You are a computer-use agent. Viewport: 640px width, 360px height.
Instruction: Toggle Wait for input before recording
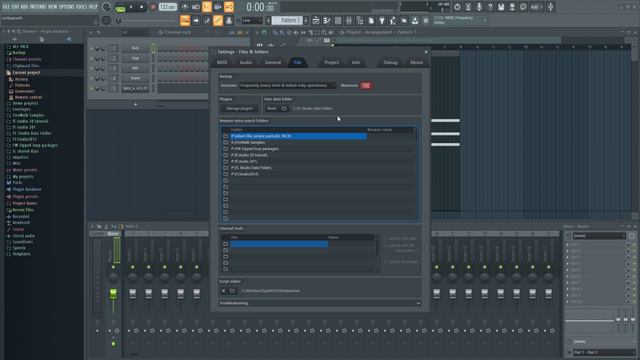tap(196, 7)
